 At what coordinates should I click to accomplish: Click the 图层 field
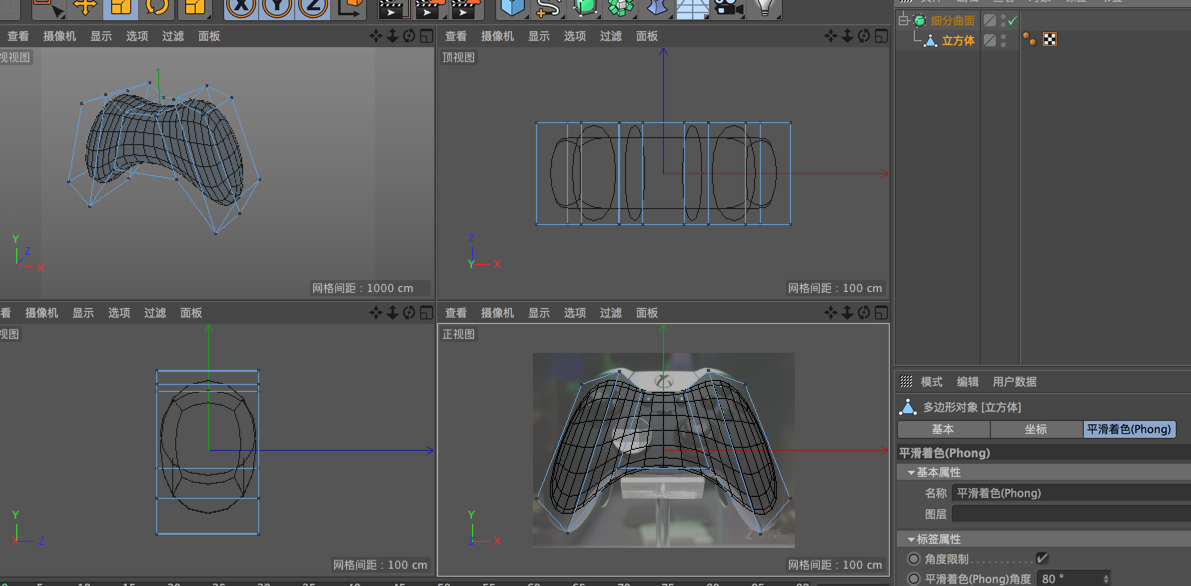[x=1071, y=514]
